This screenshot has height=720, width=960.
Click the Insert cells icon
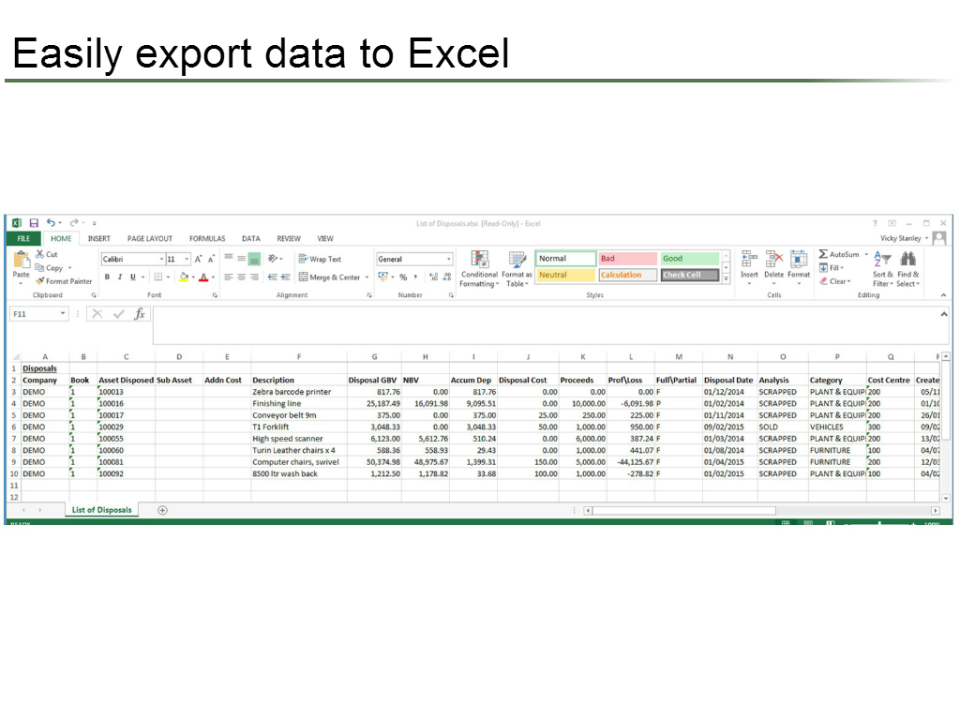point(748,262)
